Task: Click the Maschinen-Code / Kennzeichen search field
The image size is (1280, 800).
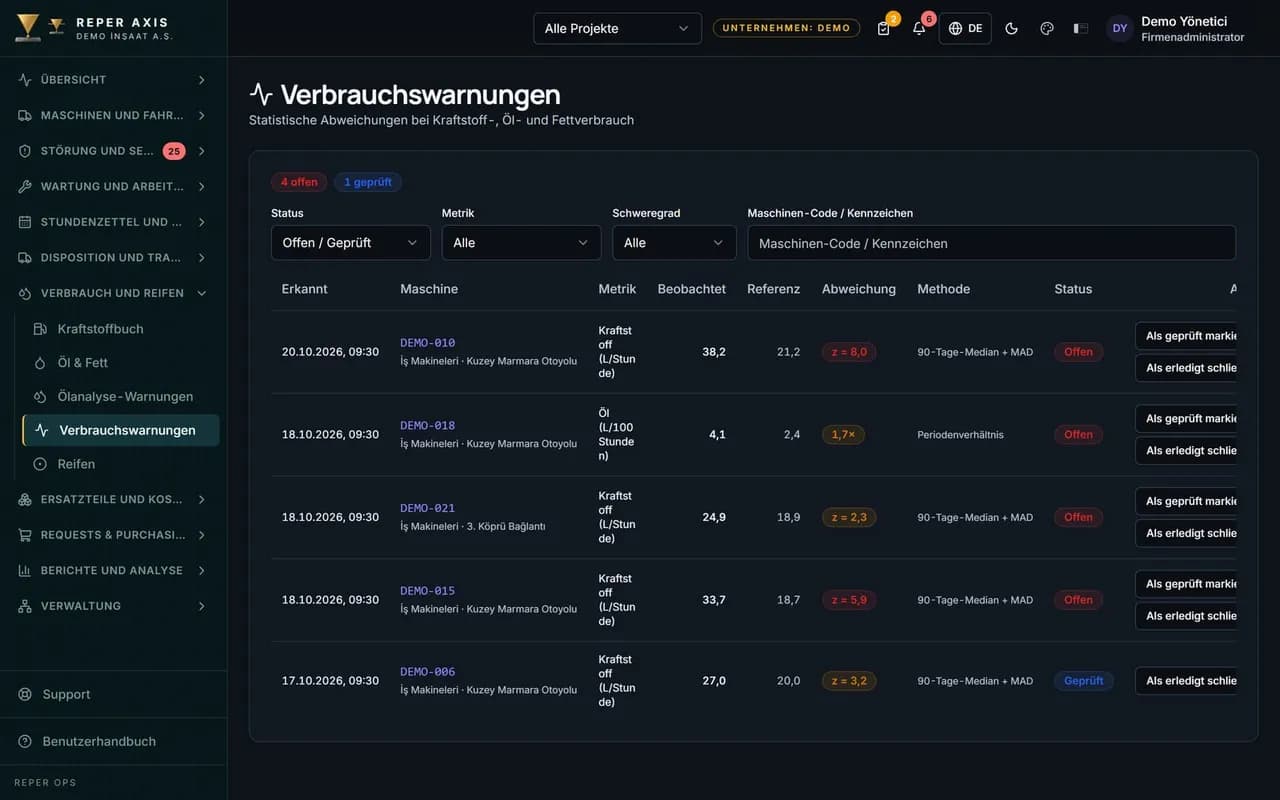Action: (x=992, y=243)
